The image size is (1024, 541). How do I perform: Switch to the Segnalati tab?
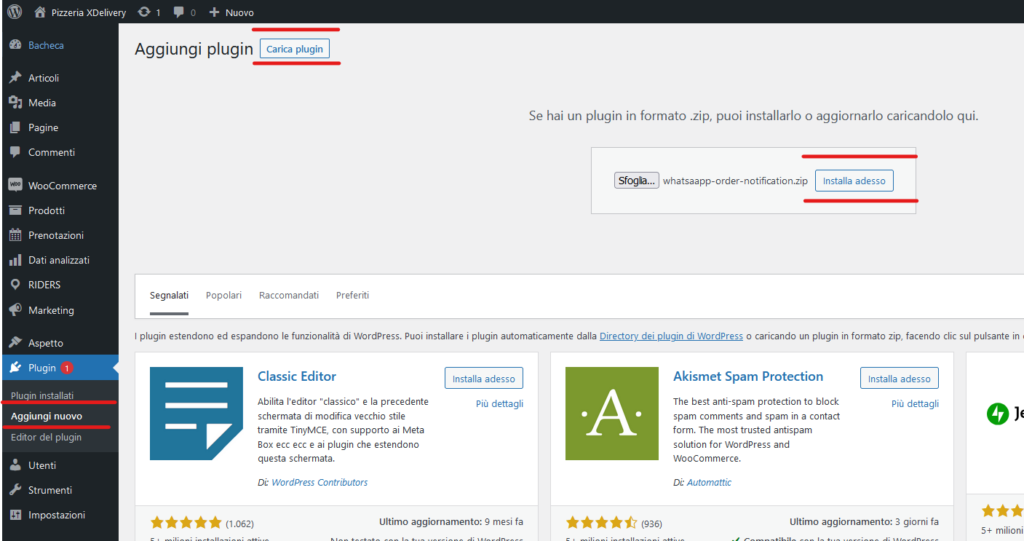pyautogui.click(x=169, y=295)
